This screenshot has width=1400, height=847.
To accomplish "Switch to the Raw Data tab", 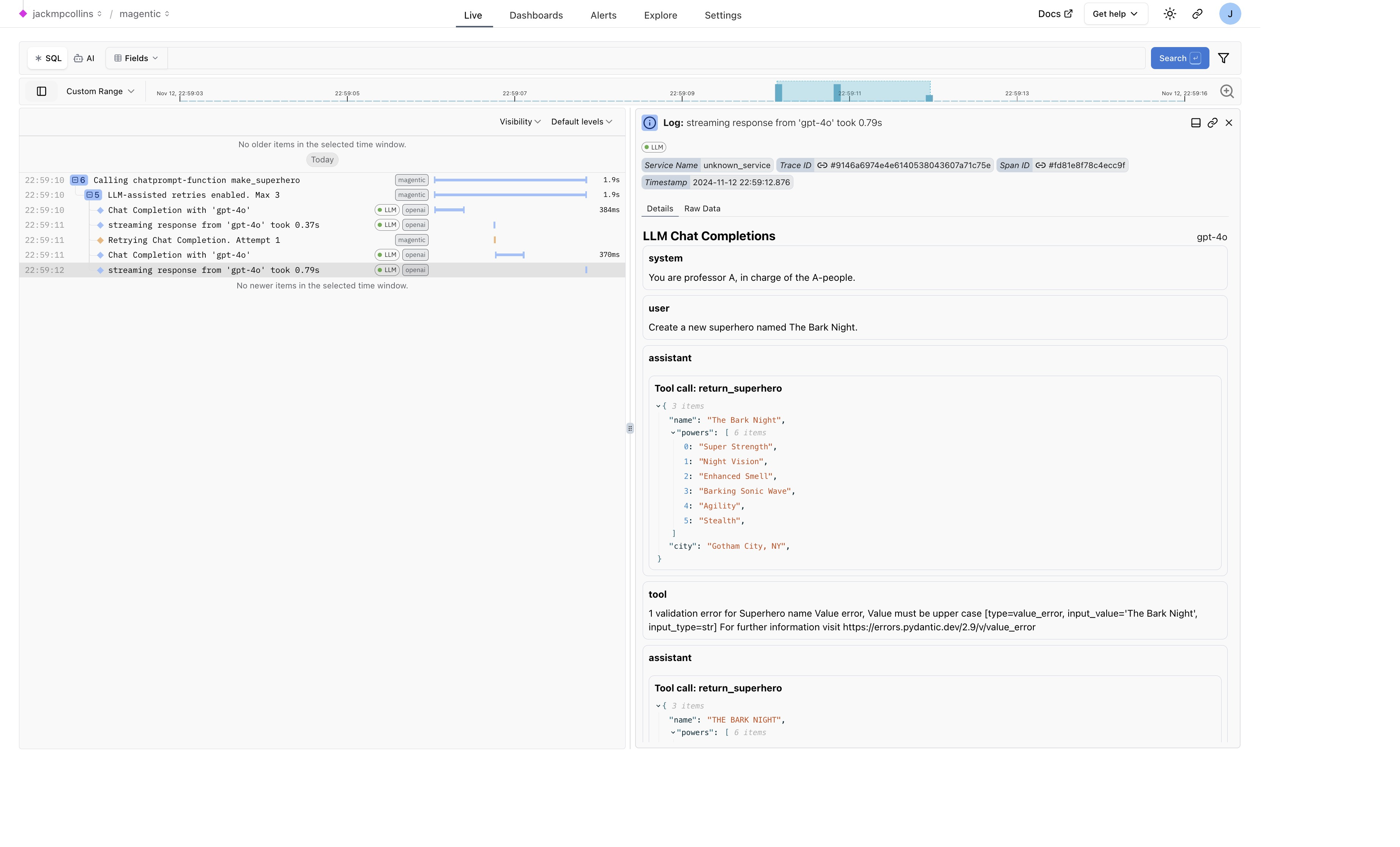I will (702, 208).
